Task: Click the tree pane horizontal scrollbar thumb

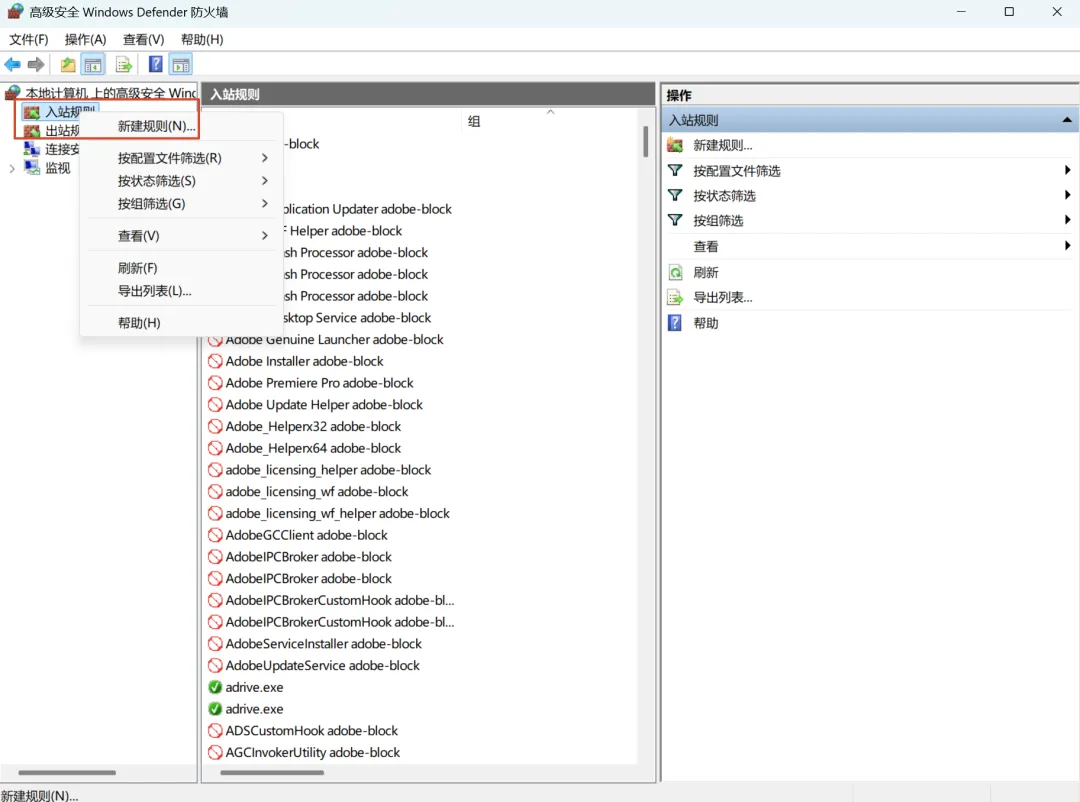Action: click(x=67, y=772)
